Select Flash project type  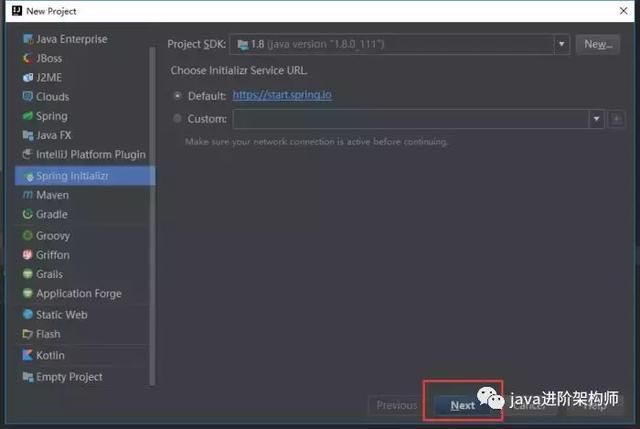48,334
